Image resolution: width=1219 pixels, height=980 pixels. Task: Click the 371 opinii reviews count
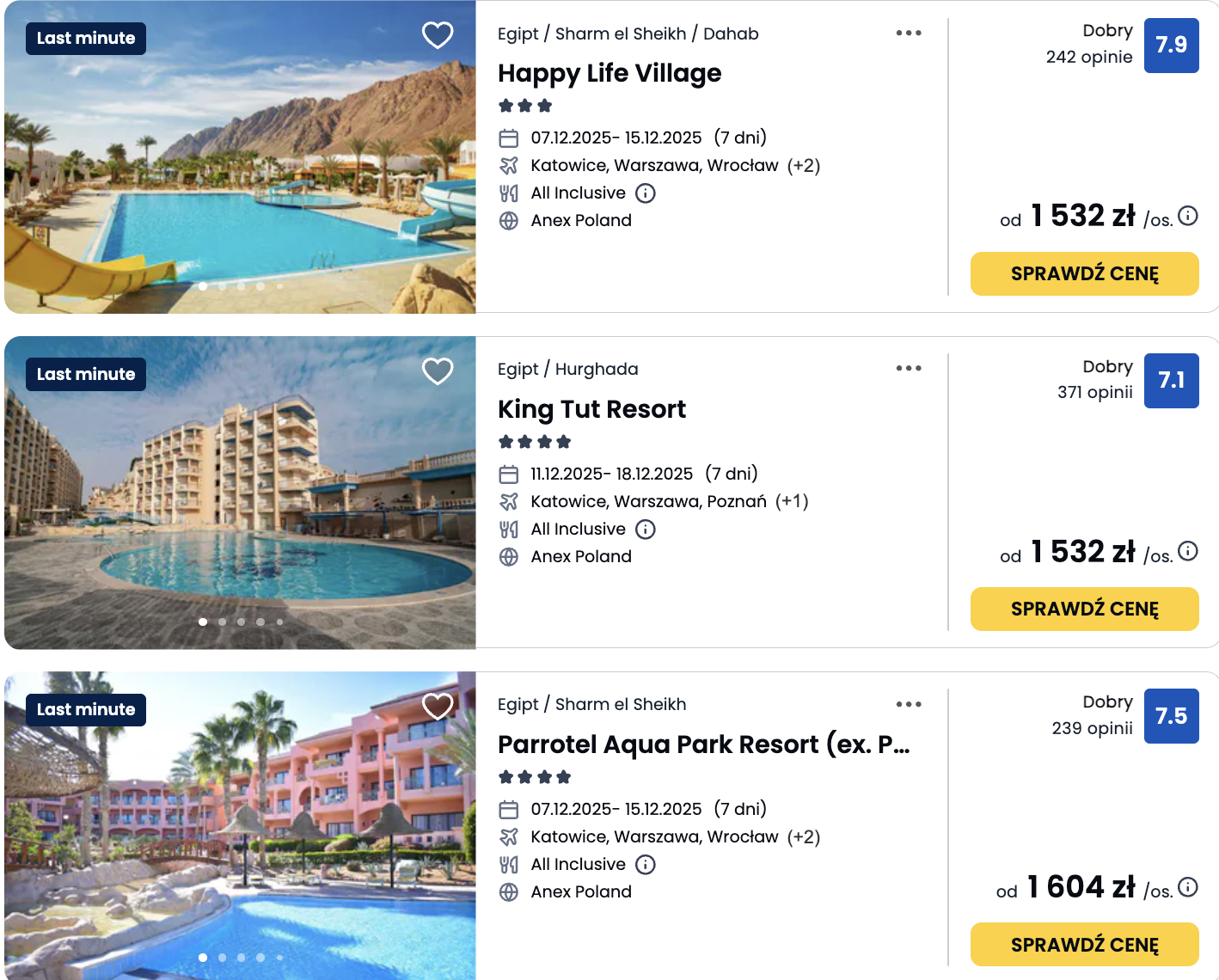click(x=1095, y=392)
